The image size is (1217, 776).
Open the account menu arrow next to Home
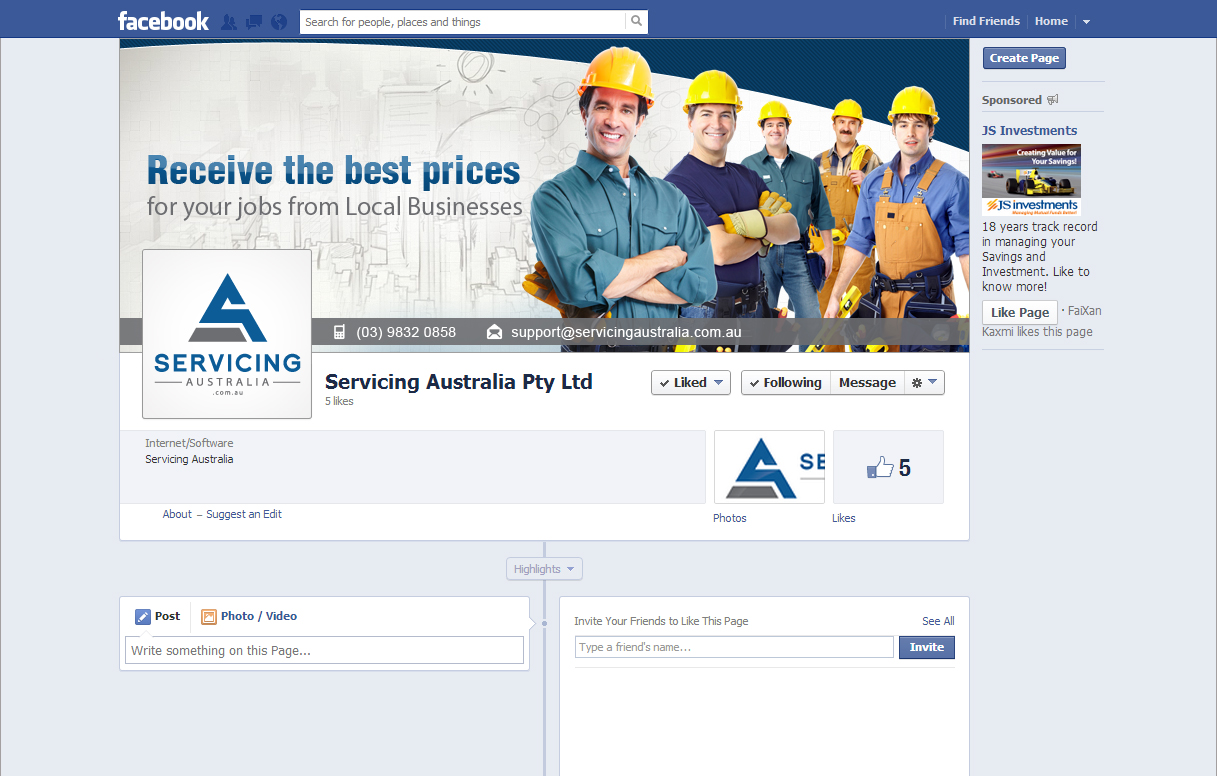point(1087,22)
